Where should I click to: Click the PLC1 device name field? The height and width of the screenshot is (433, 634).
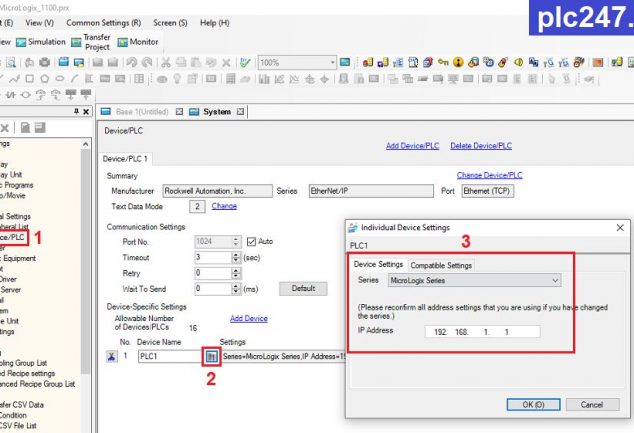(170, 356)
